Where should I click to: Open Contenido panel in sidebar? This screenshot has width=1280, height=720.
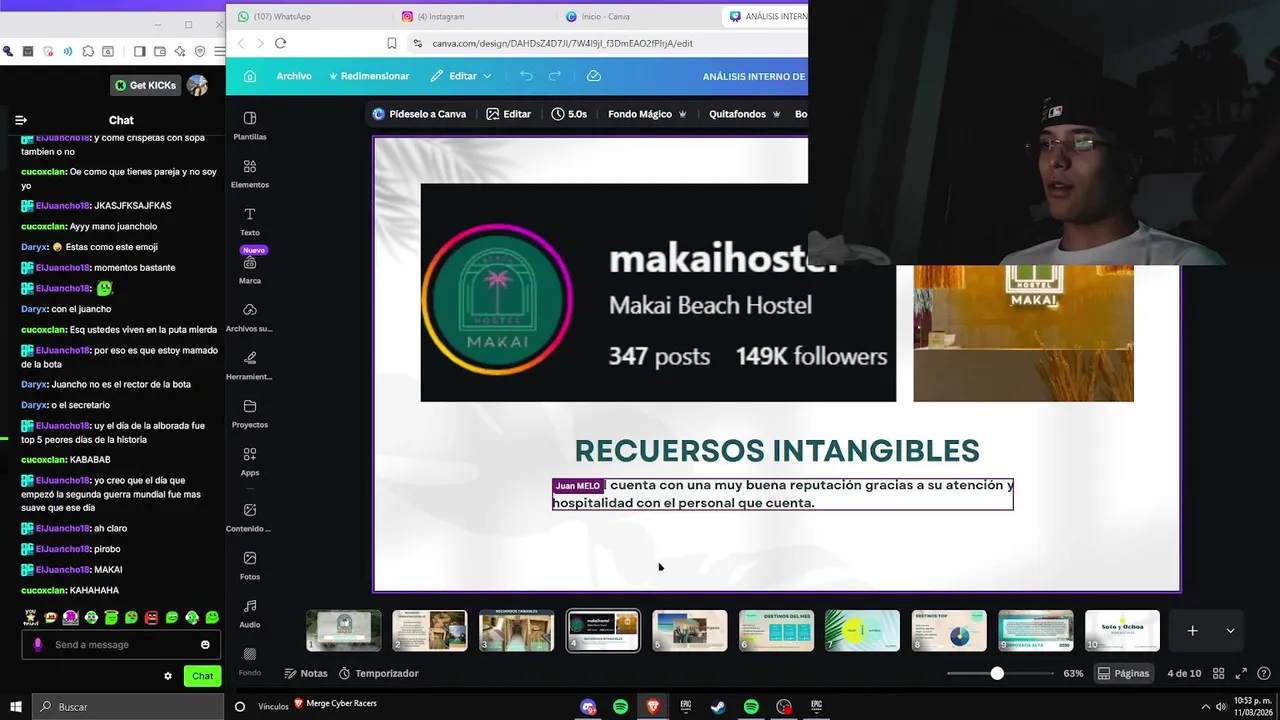(x=250, y=517)
